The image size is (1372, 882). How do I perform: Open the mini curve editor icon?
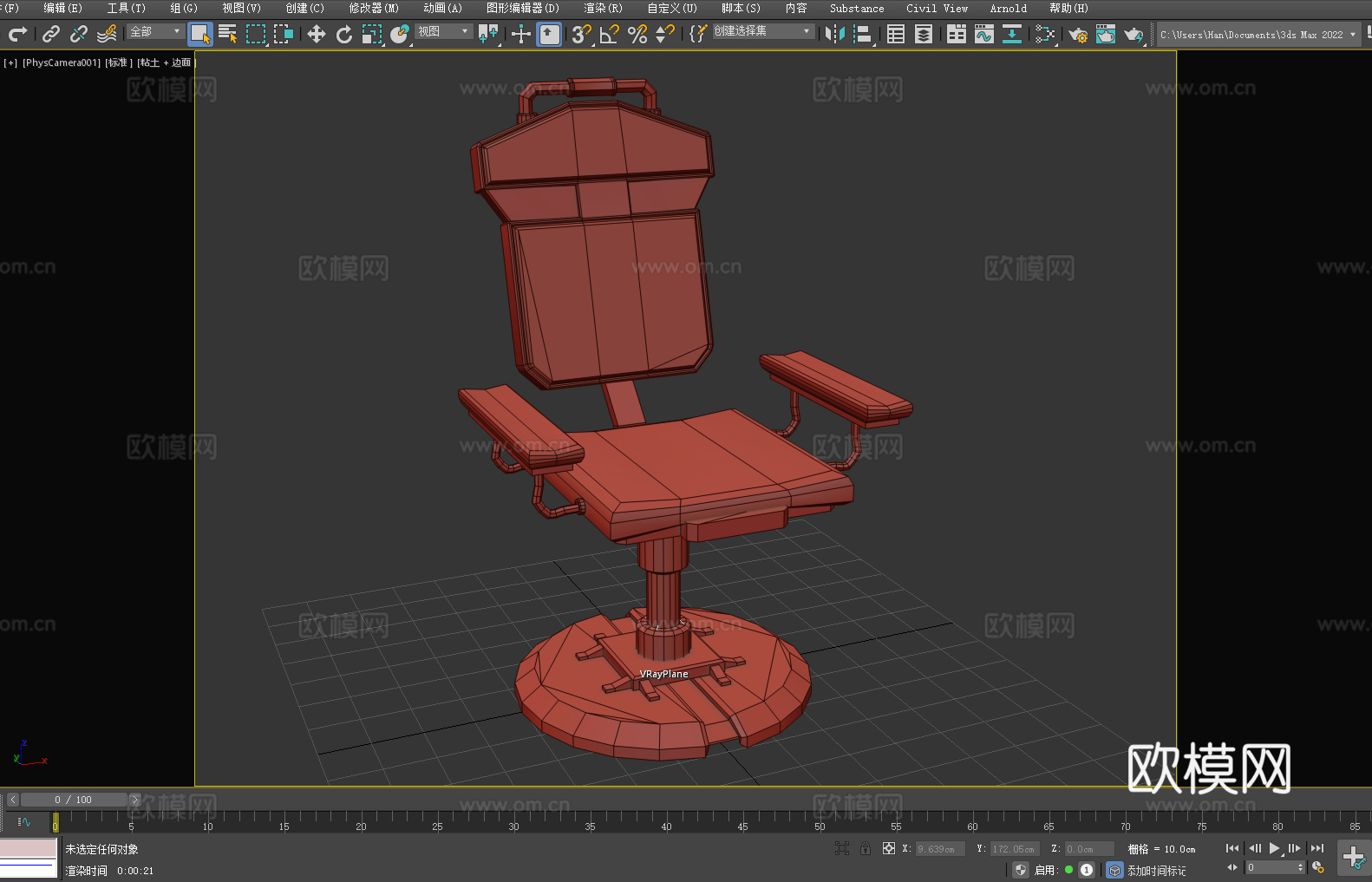click(24, 821)
